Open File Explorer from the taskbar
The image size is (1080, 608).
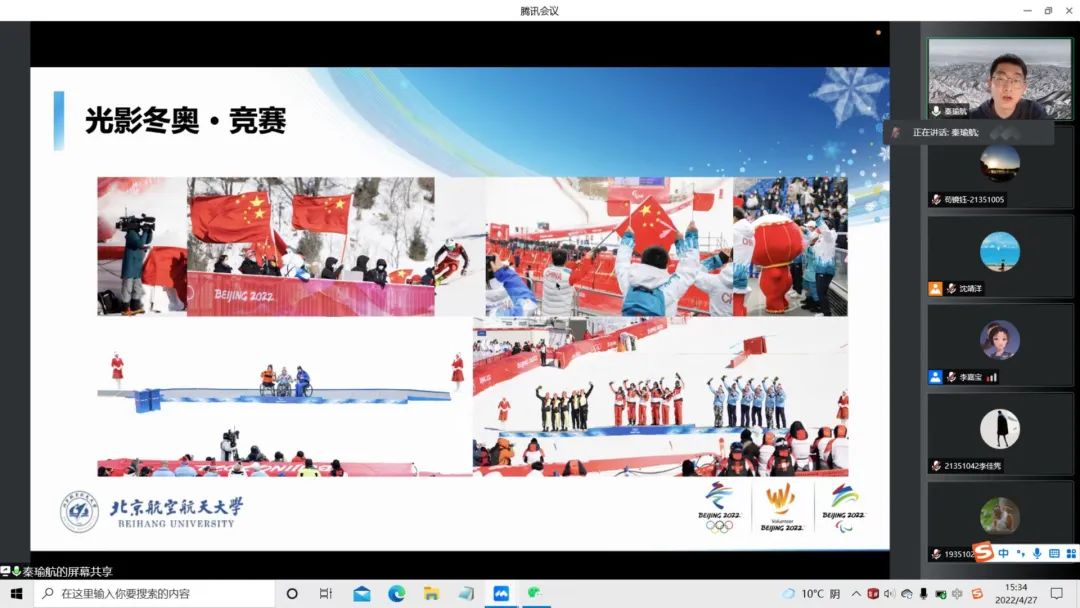(x=431, y=593)
